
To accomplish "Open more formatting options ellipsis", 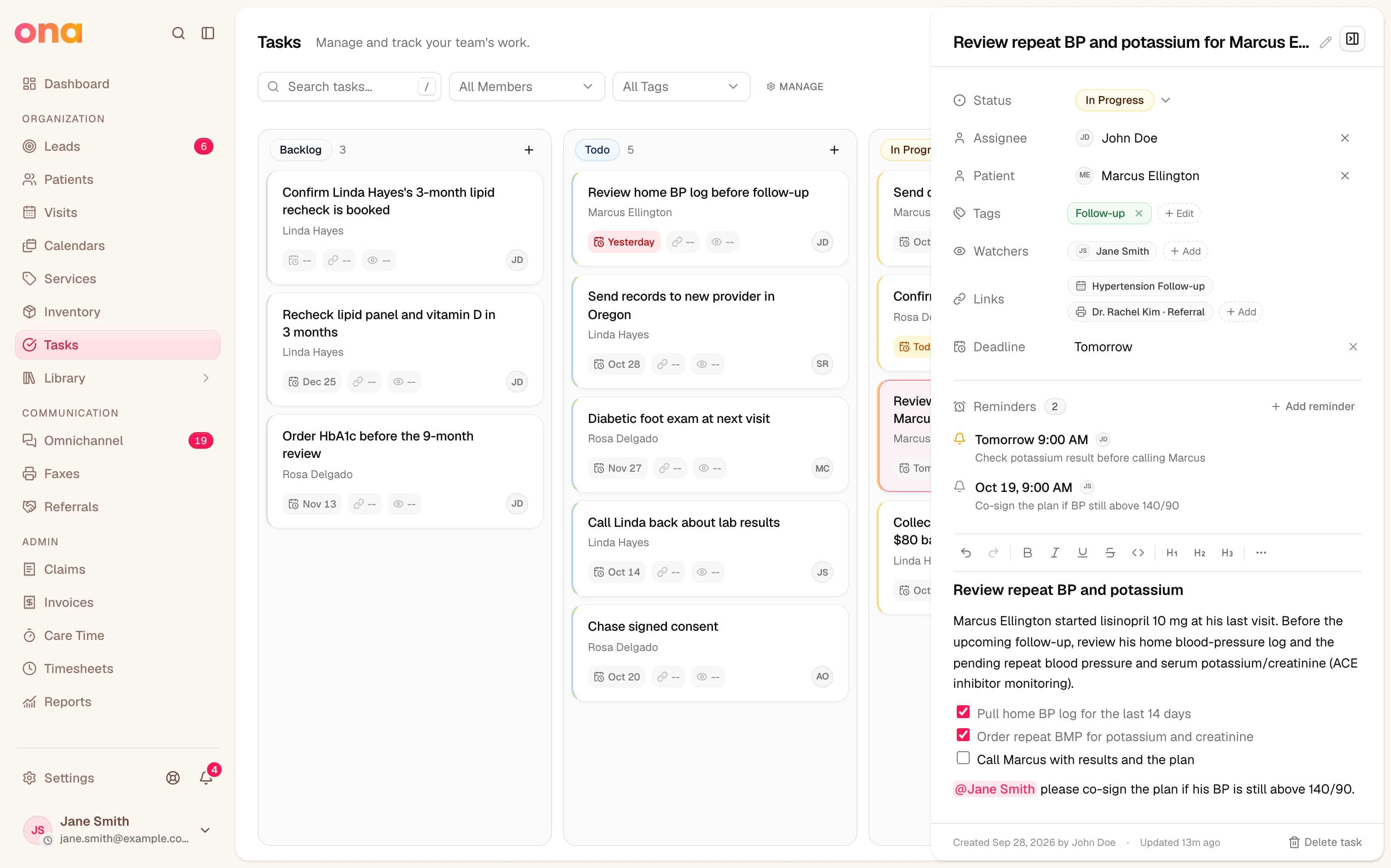I will click(x=1261, y=552).
